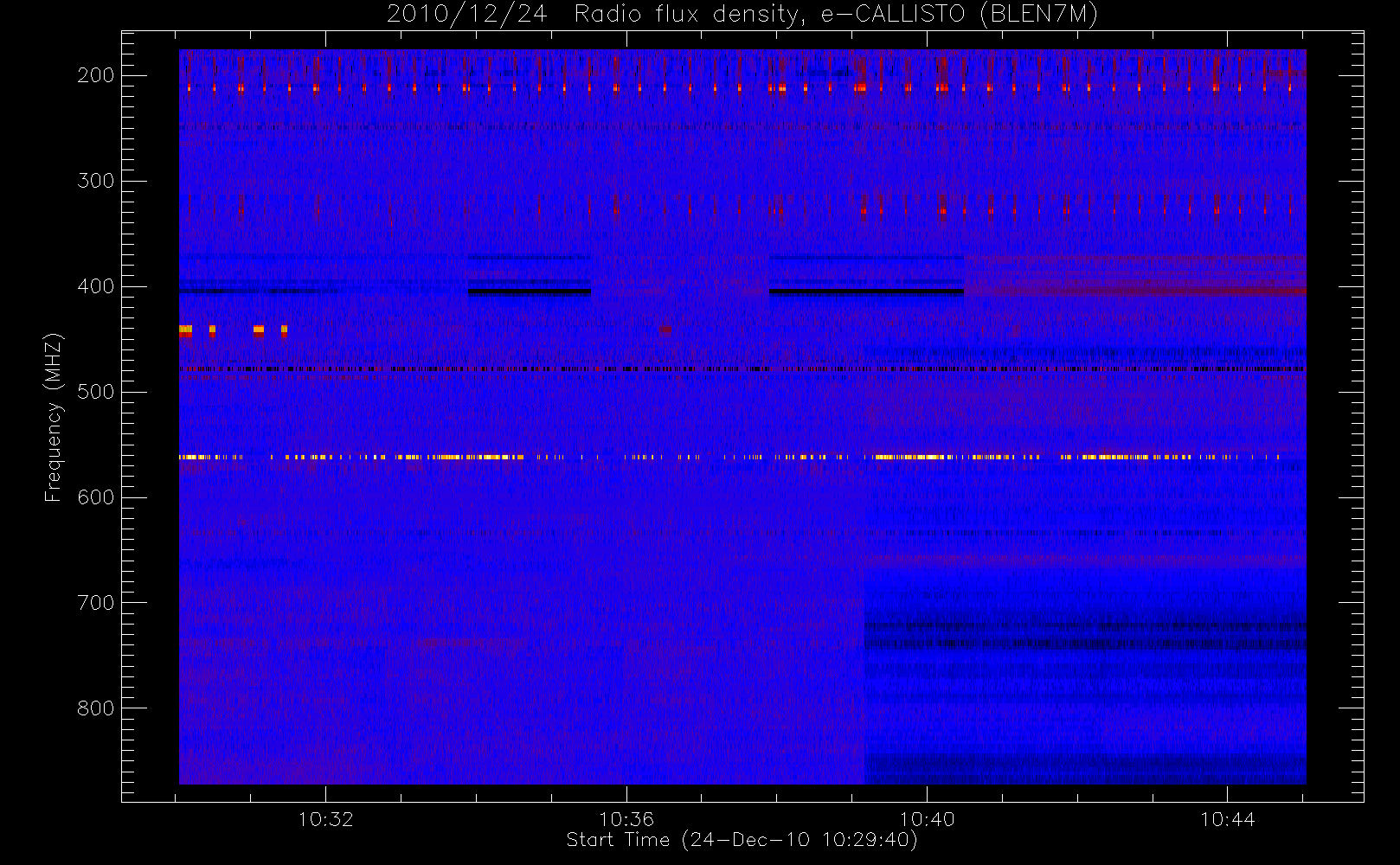Click the 10:36 time tick label

coord(626,819)
